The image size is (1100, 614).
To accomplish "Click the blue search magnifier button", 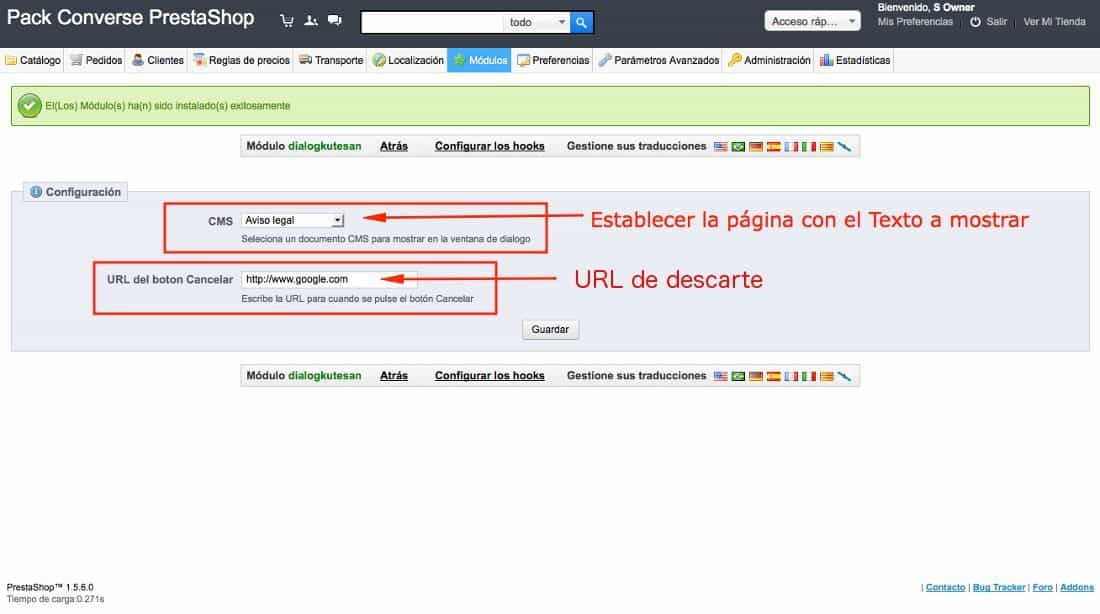I will coord(582,22).
